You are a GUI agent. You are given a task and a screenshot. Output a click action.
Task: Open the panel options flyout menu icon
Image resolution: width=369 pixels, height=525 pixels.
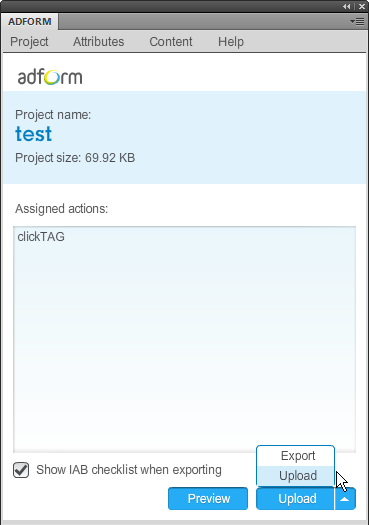click(x=357, y=22)
